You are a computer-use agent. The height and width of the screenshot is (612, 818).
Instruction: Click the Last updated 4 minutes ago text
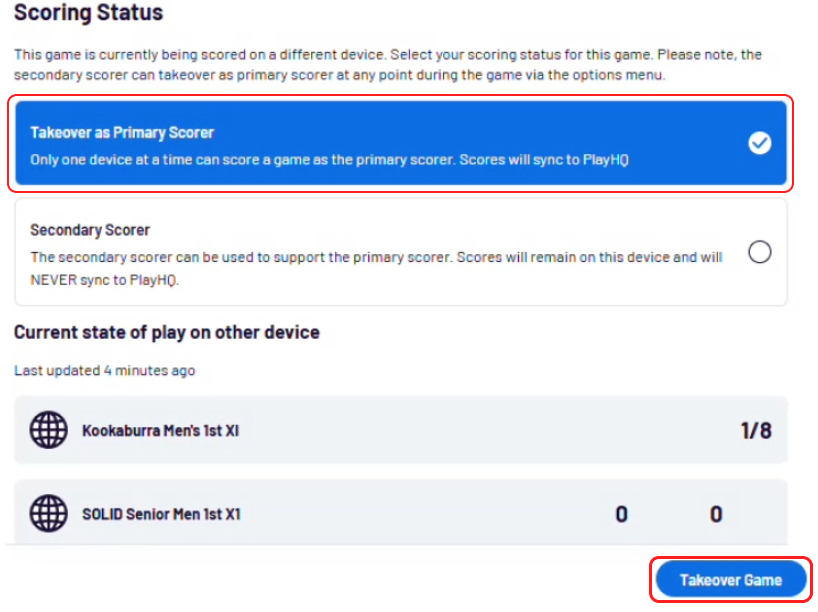click(104, 370)
